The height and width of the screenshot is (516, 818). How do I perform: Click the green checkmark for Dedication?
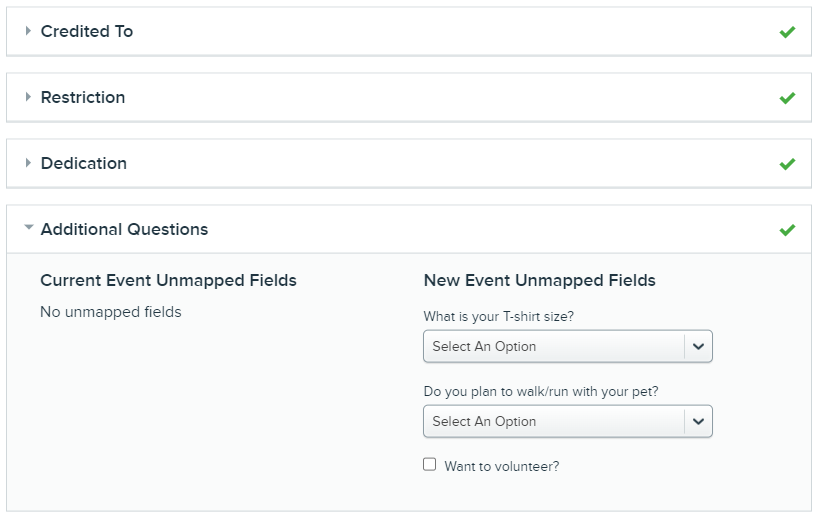[787, 164]
